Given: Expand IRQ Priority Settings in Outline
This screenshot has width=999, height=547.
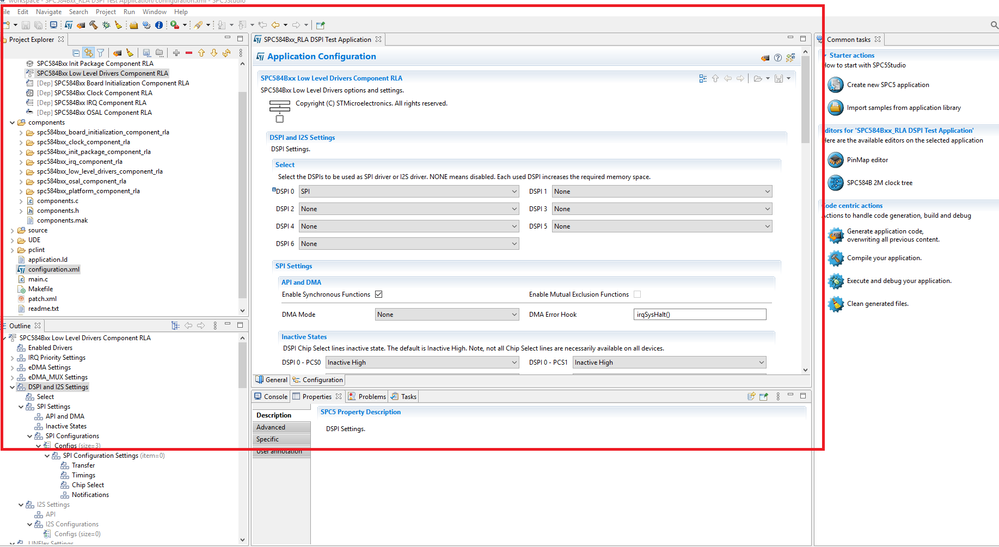Looking at the screenshot, I should 12,358.
